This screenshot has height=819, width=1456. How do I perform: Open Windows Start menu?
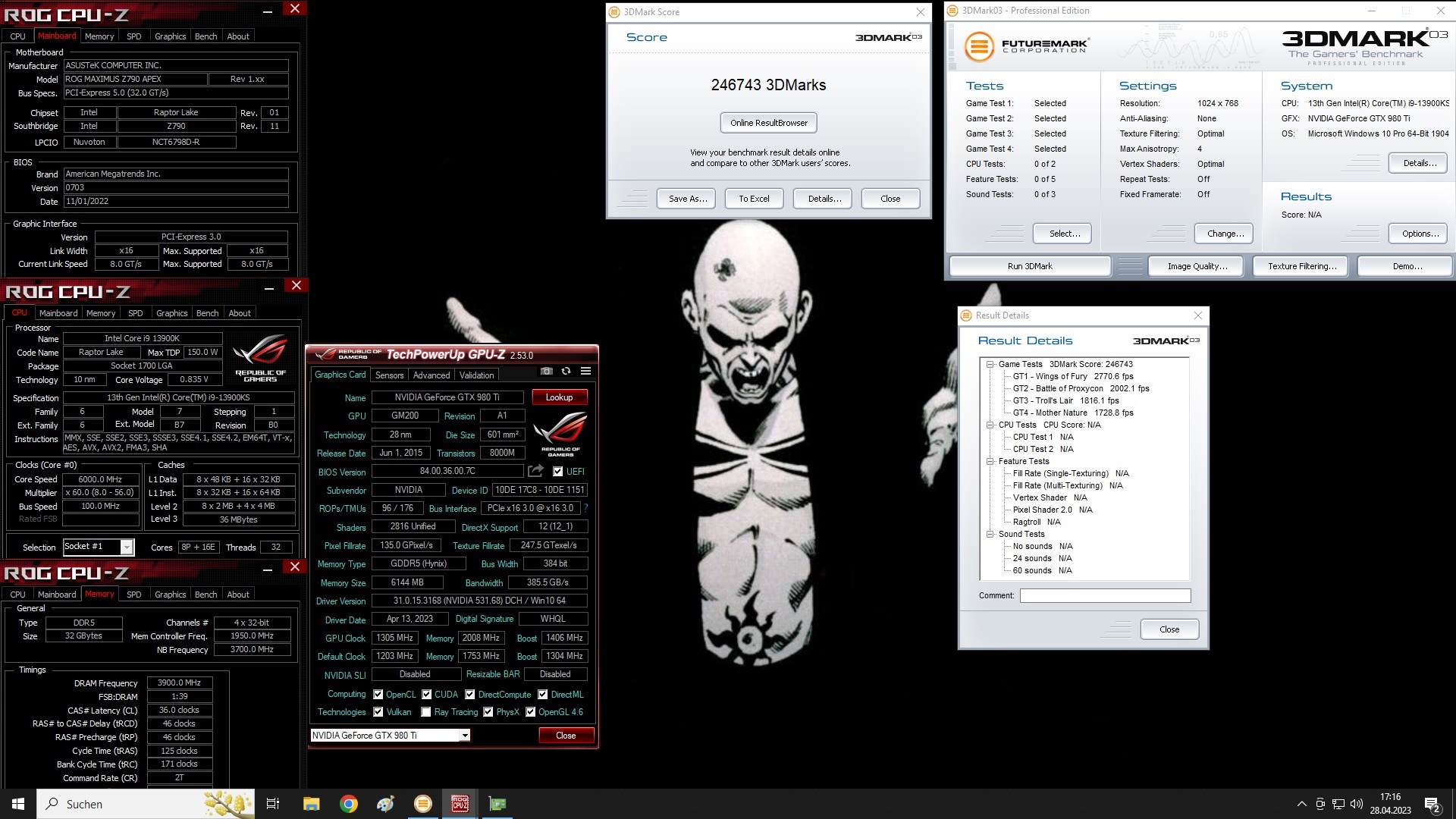coord(18,804)
